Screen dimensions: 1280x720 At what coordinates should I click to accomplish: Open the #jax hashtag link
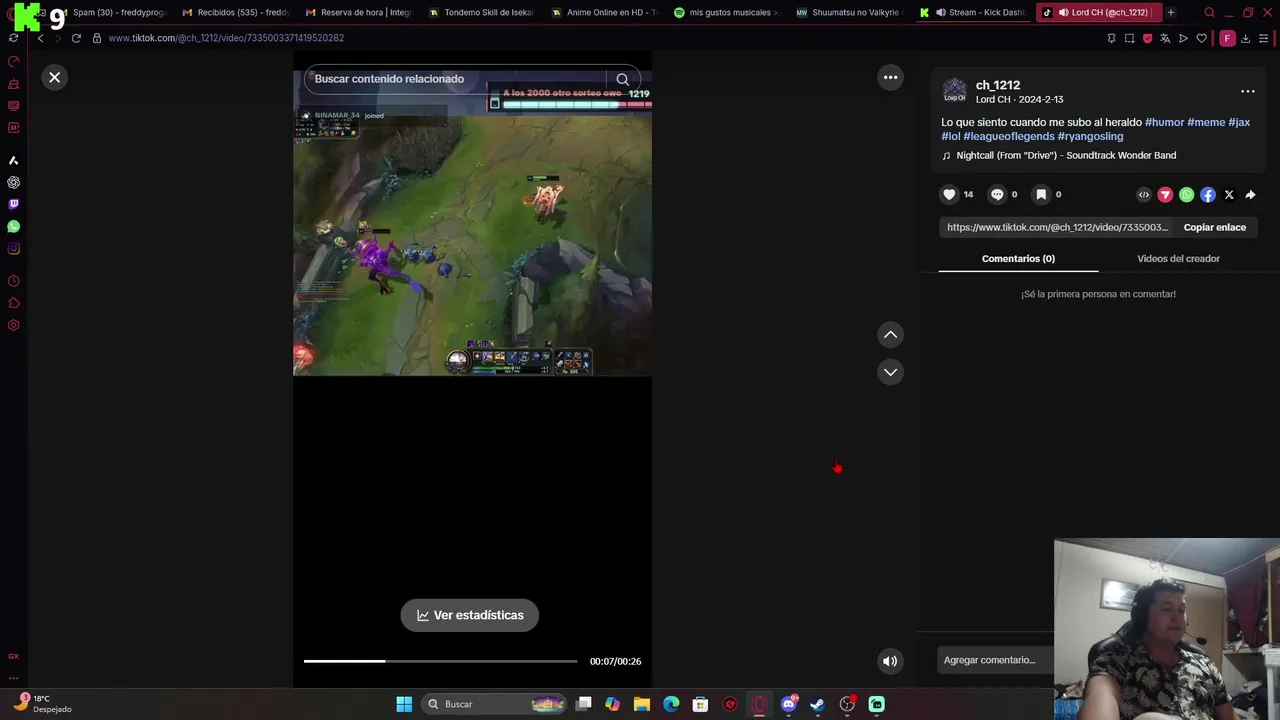[x=1239, y=122]
